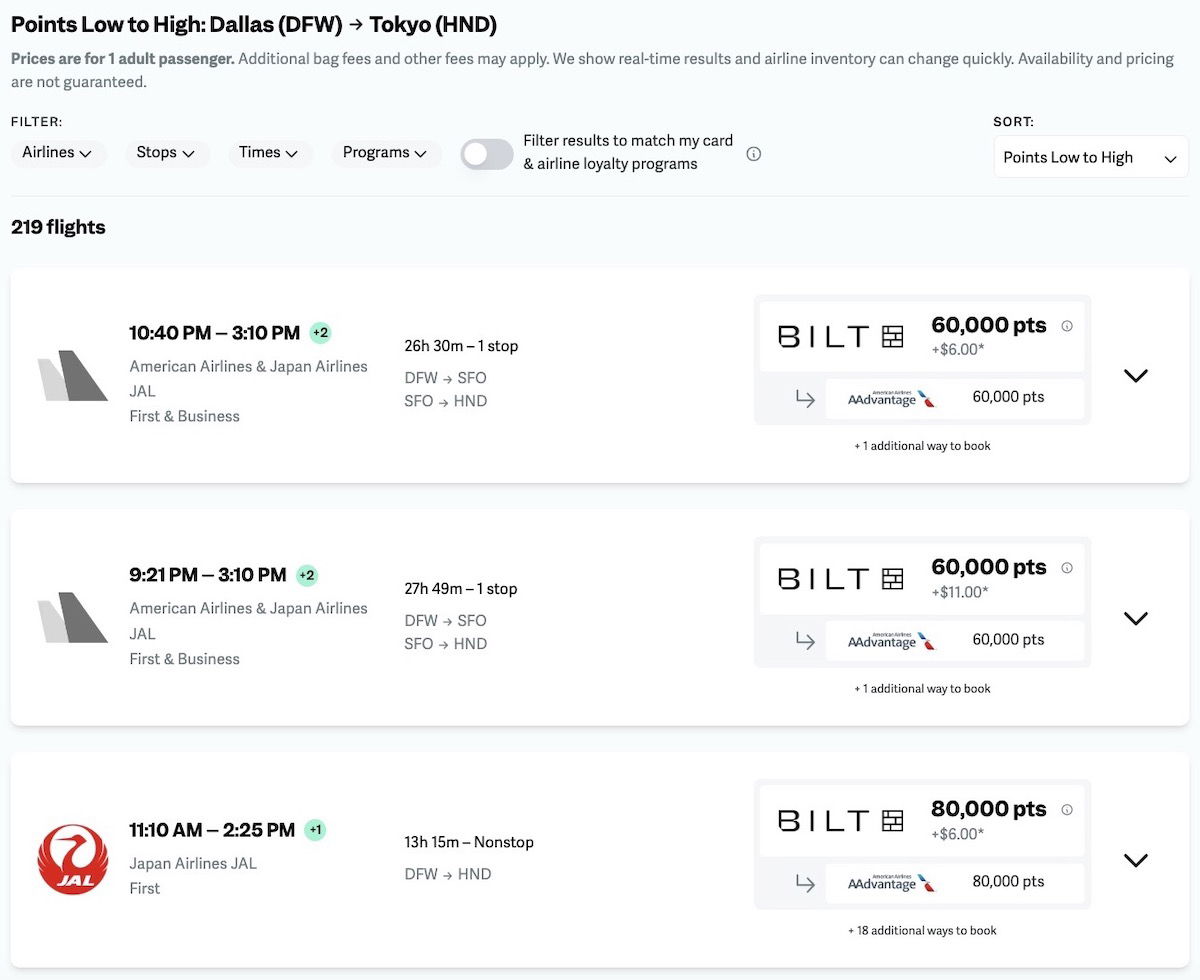This screenshot has height=980, width=1200.
Task: Select AAdvantage 80,000 pts option
Action: pyautogui.click(x=955, y=882)
